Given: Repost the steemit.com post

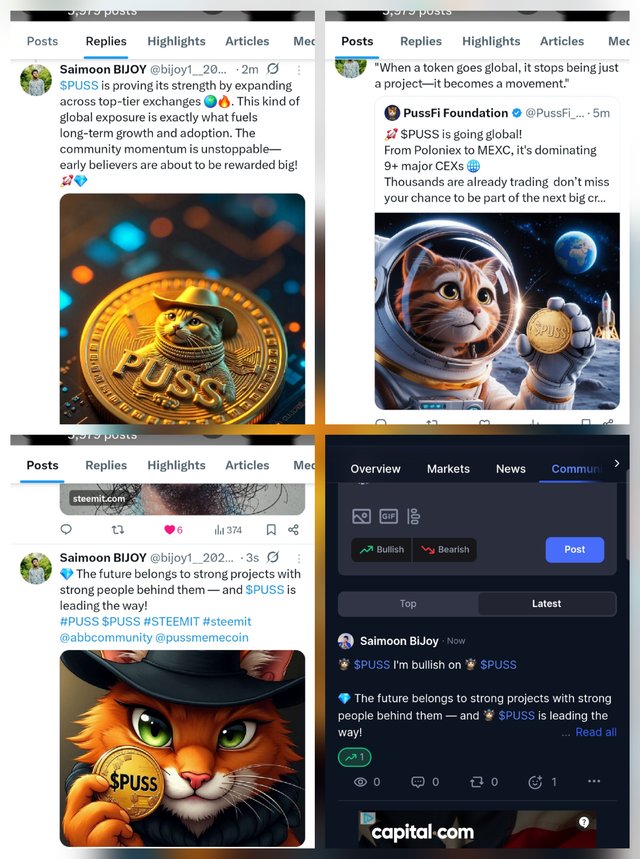Looking at the screenshot, I should (x=117, y=530).
